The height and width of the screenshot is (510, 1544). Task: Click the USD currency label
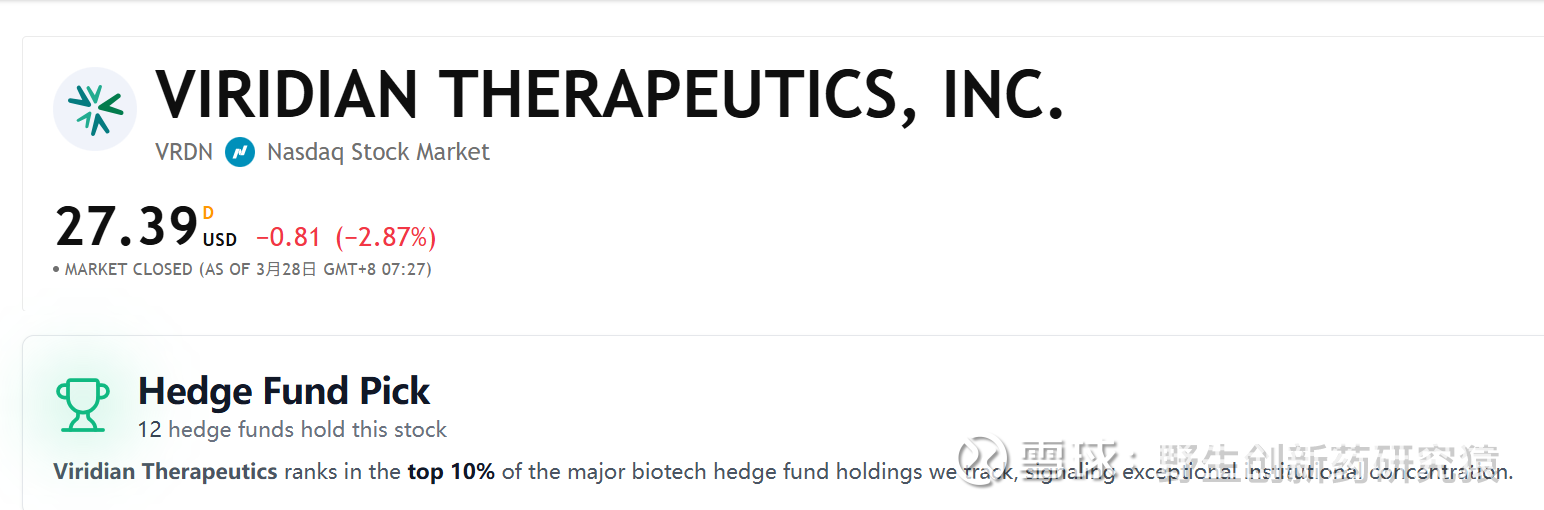(220, 240)
